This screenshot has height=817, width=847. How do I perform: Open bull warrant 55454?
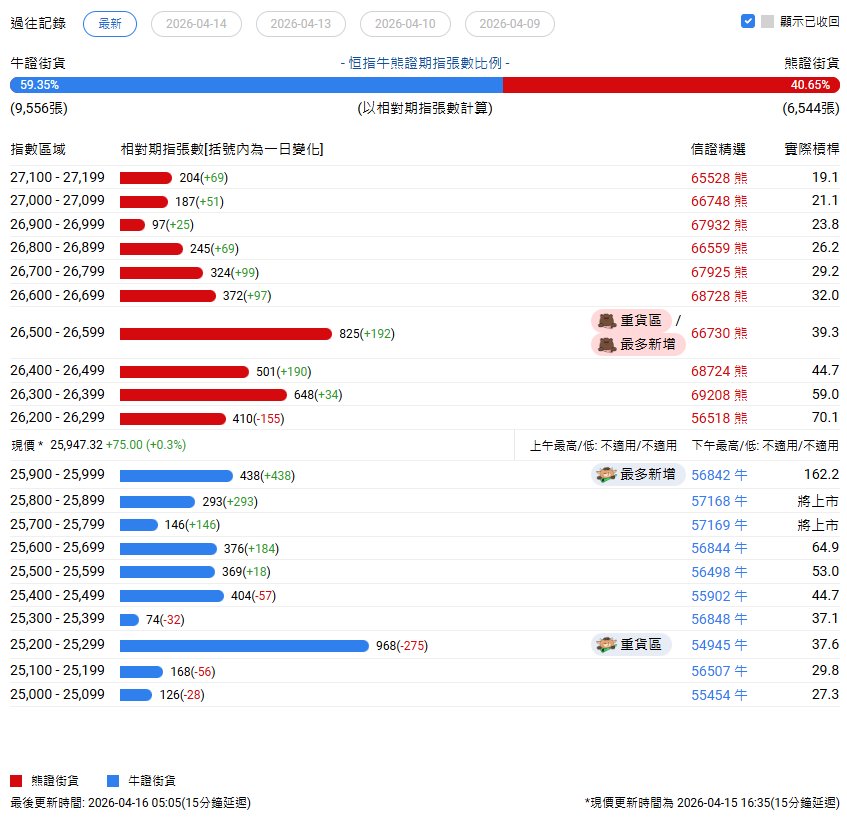coord(719,695)
